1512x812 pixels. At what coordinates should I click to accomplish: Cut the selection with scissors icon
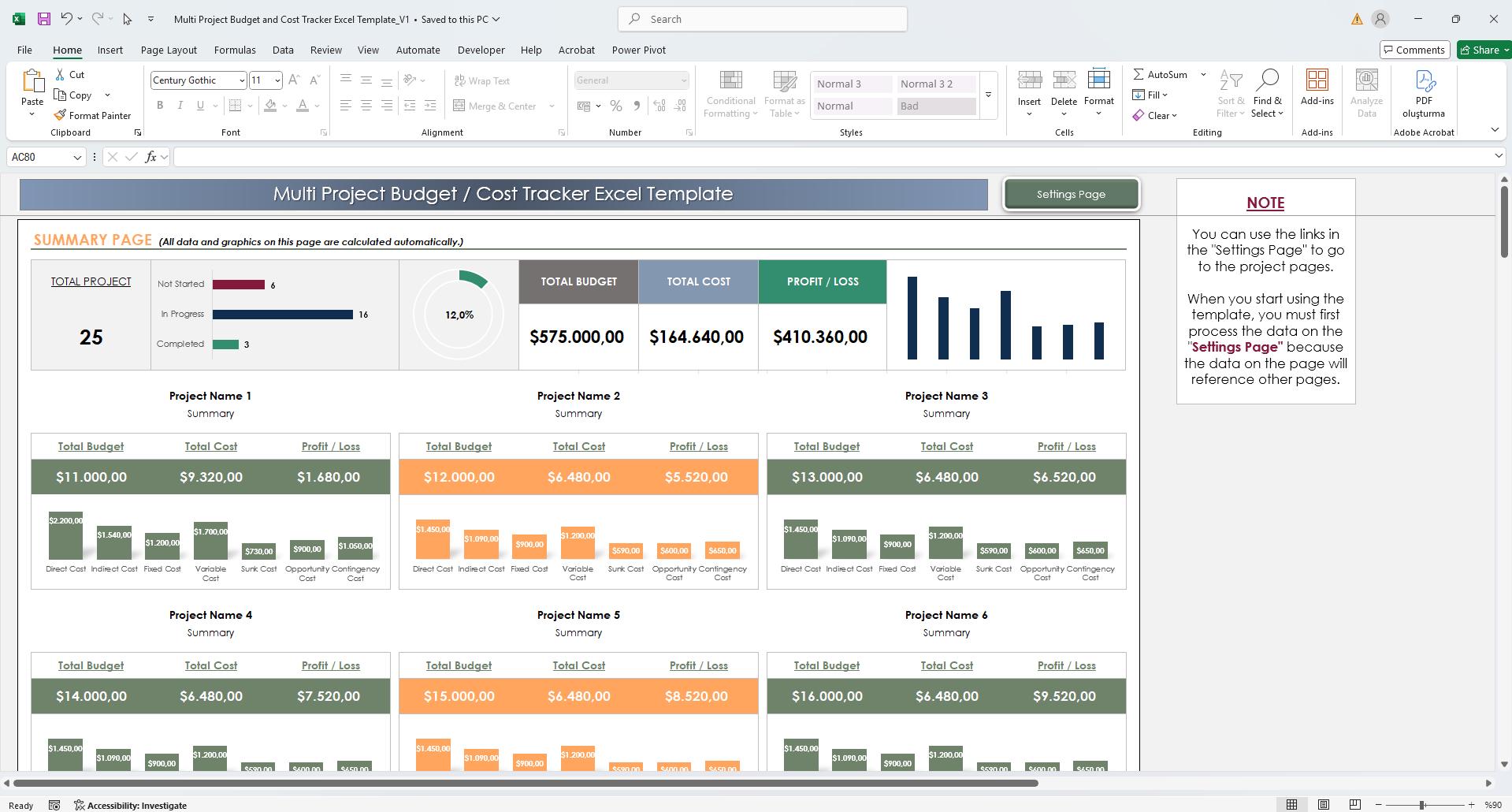pos(60,74)
